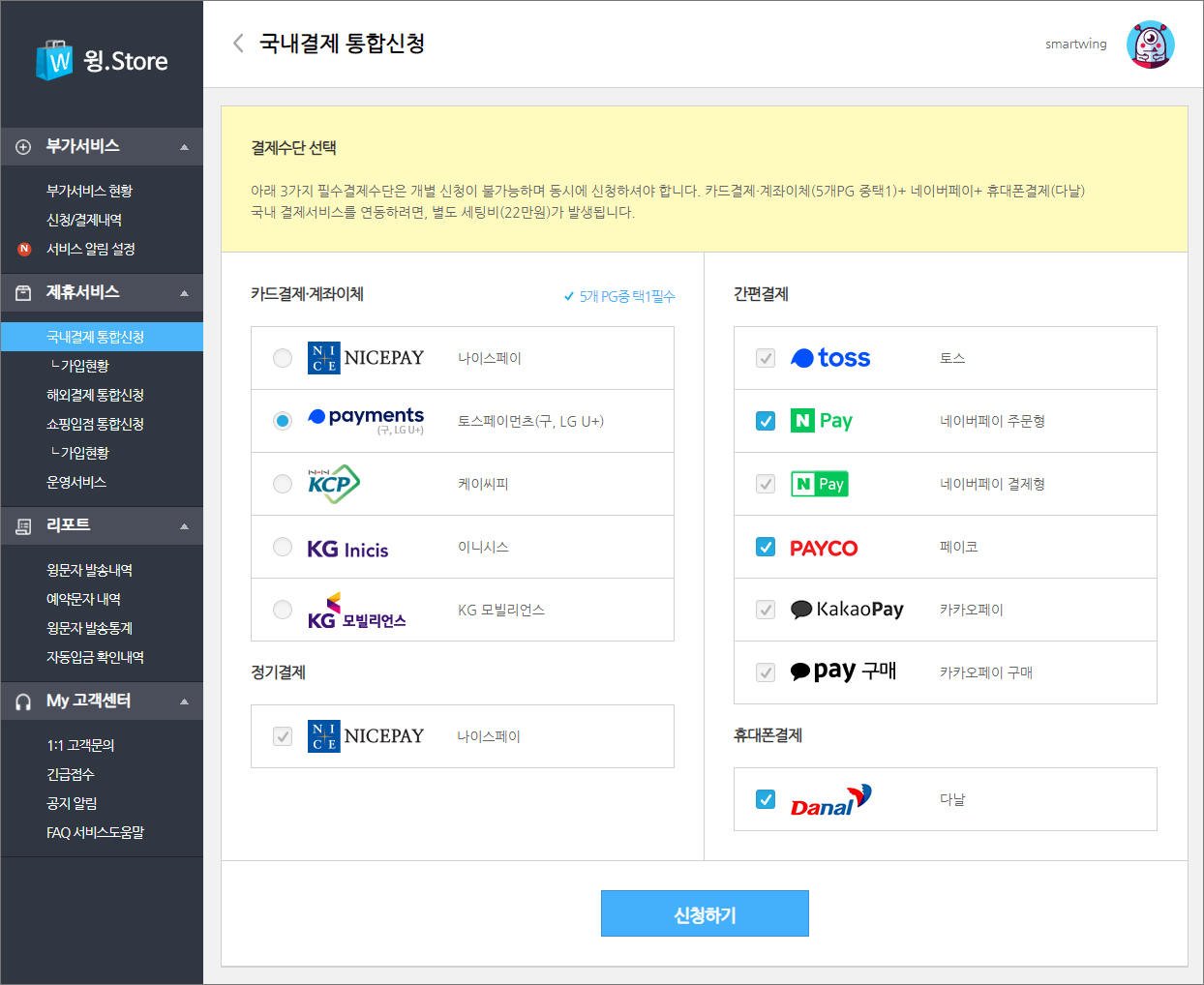Open FAQ 서비스도움말 link
The image size is (1204, 985).
(x=95, y=833)
